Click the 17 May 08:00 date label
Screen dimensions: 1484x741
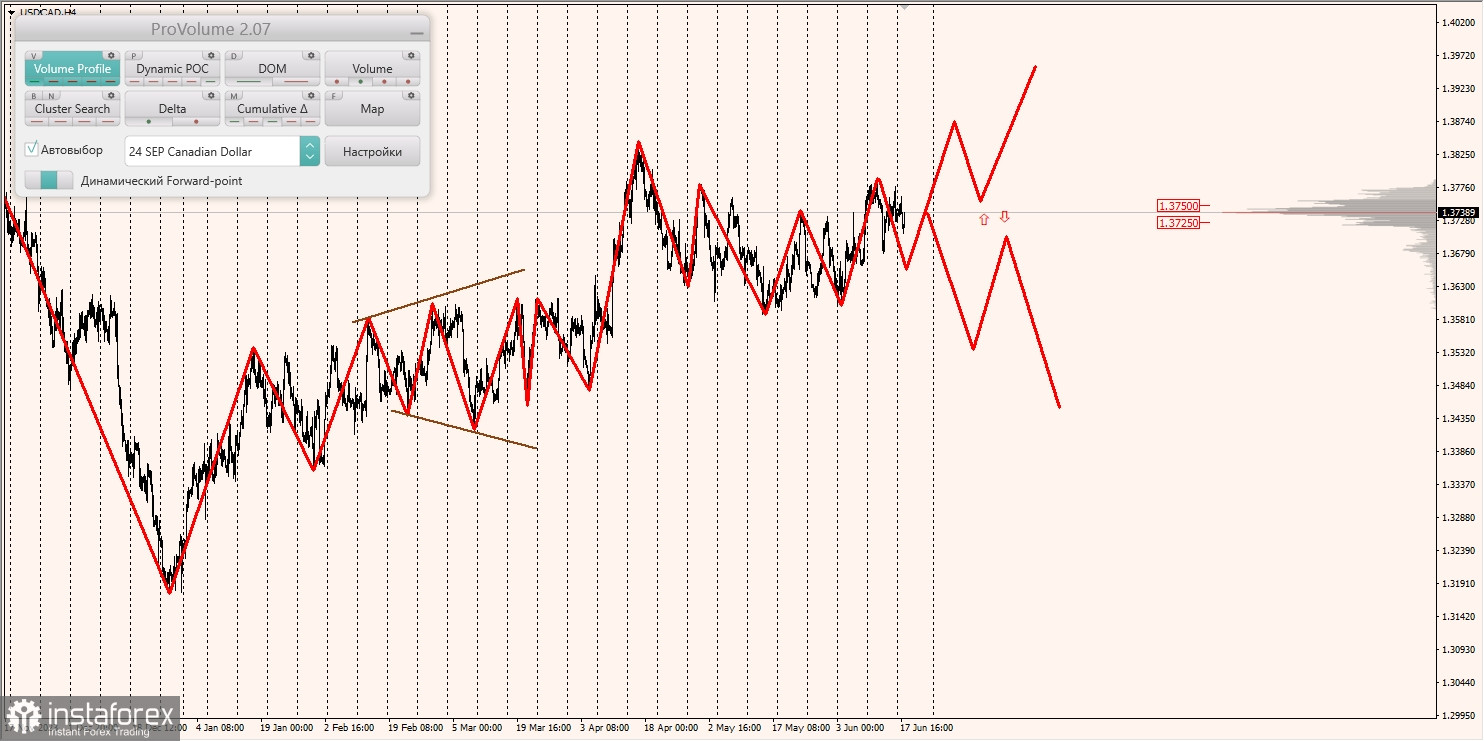tap(801, 728)
